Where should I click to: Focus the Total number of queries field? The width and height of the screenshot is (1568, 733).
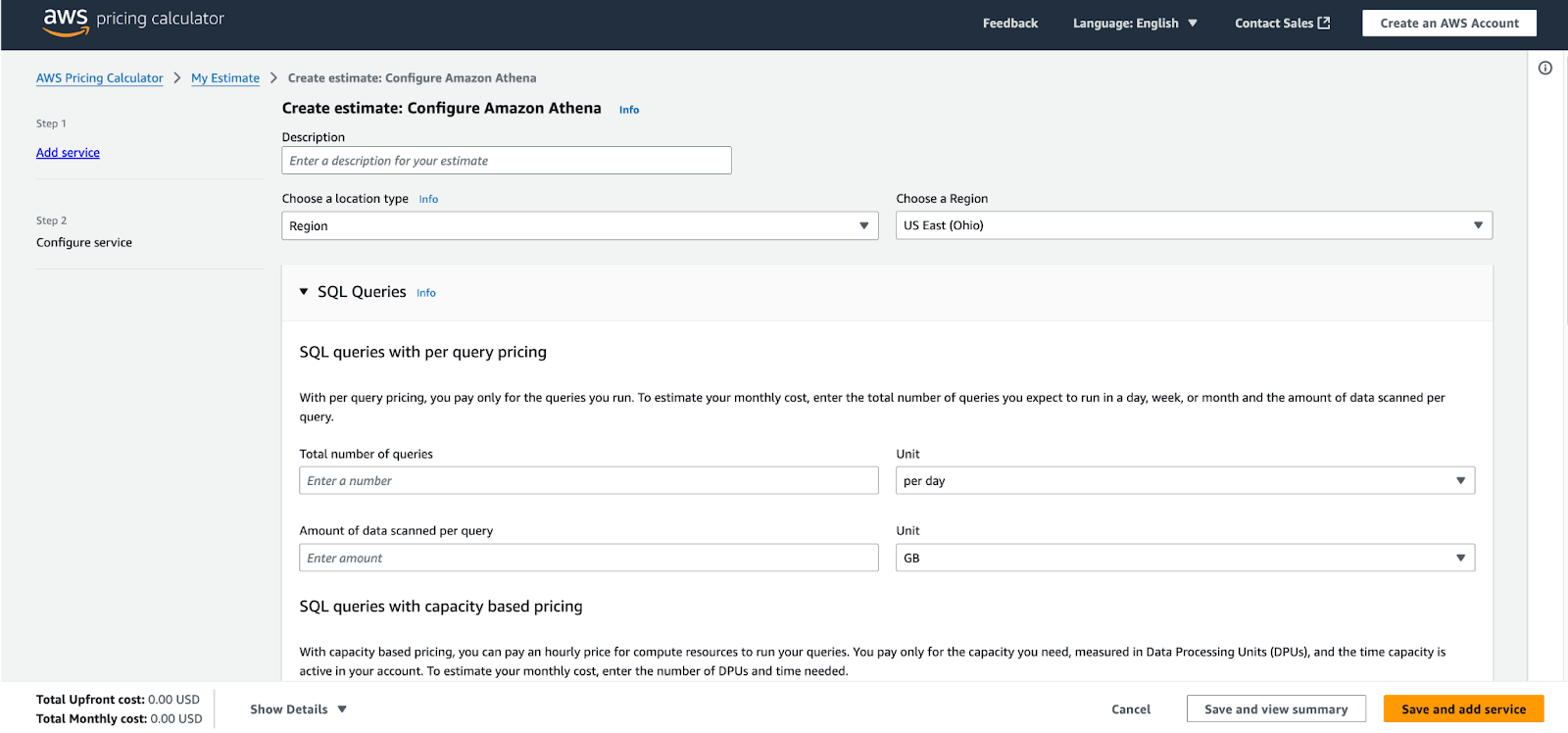click(x=588, y=481)
